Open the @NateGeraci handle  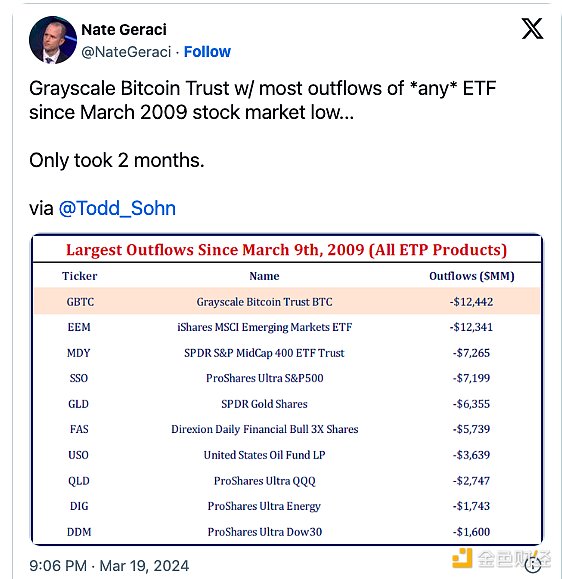(126, 52)
